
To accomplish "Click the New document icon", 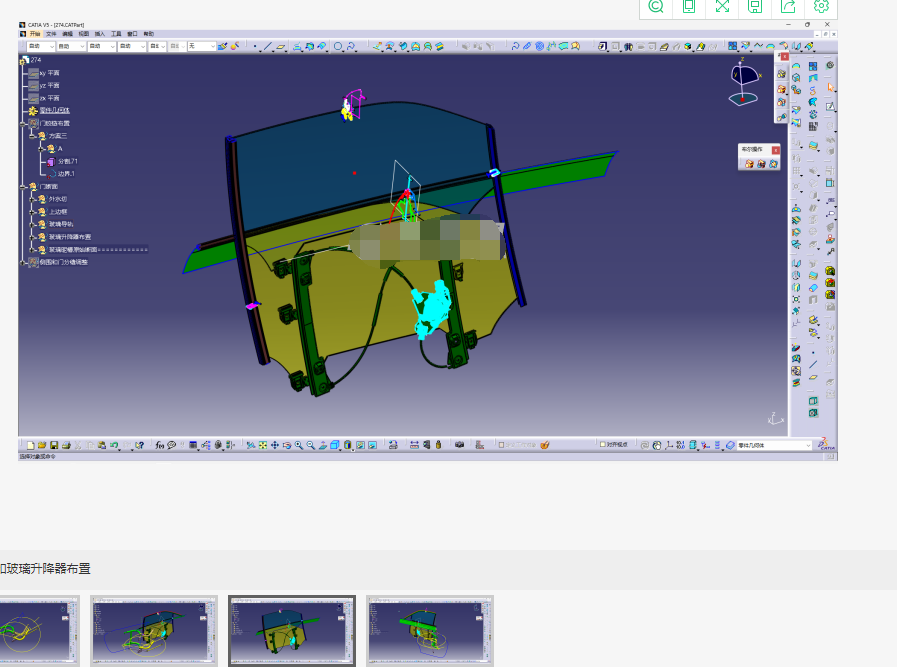I will click(30, 445).
